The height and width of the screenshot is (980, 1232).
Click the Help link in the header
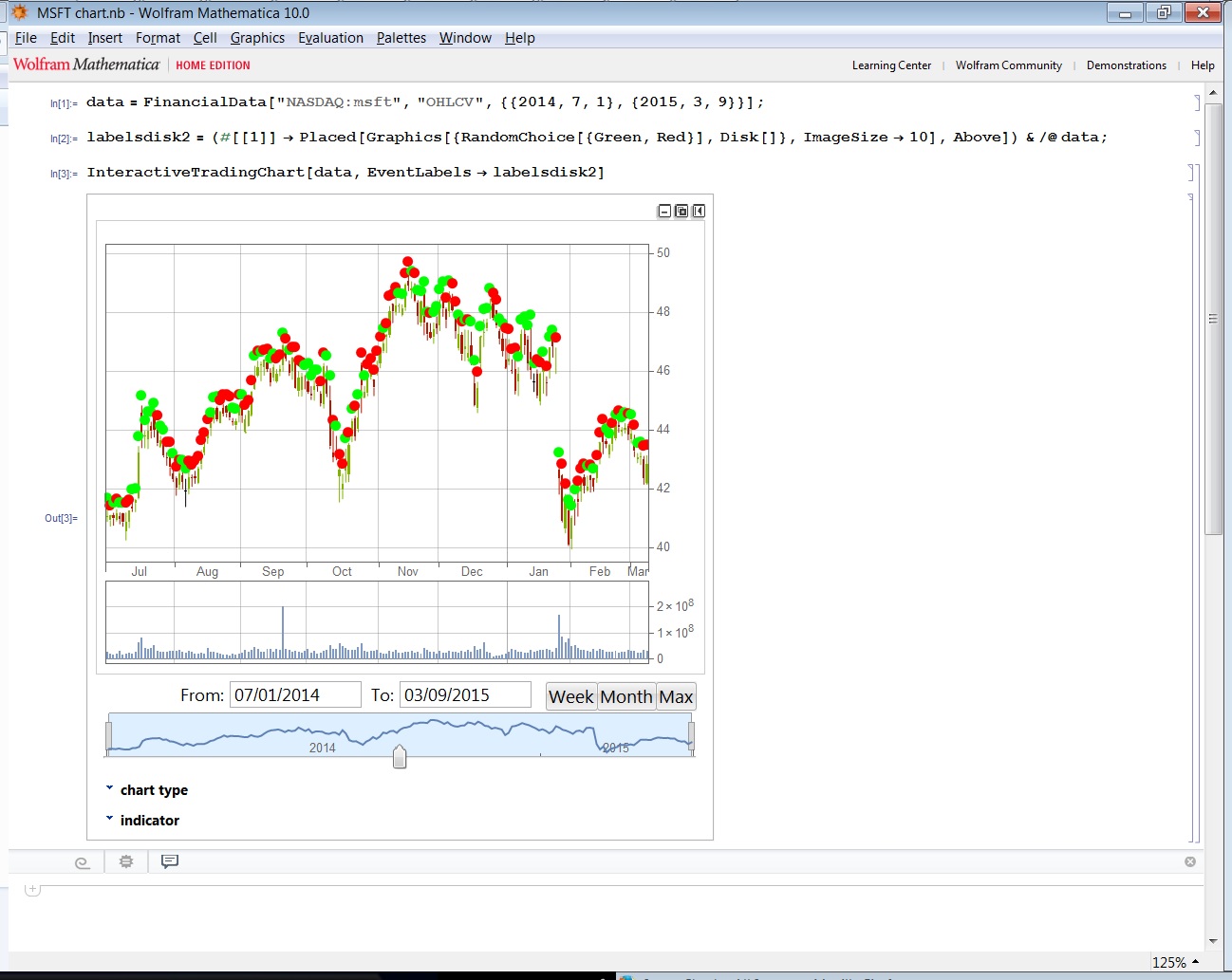[1203, 65]
